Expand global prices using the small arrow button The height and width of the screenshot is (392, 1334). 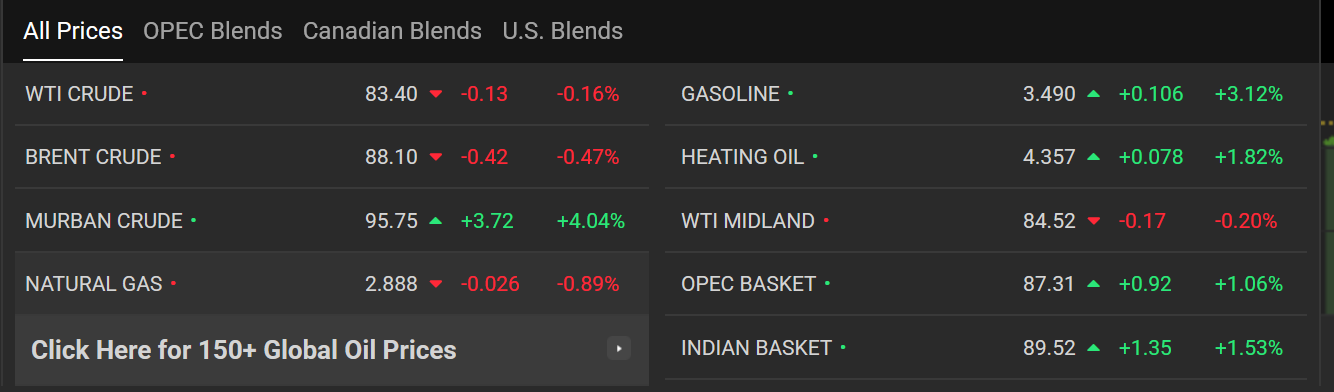(x=619, y=349)
